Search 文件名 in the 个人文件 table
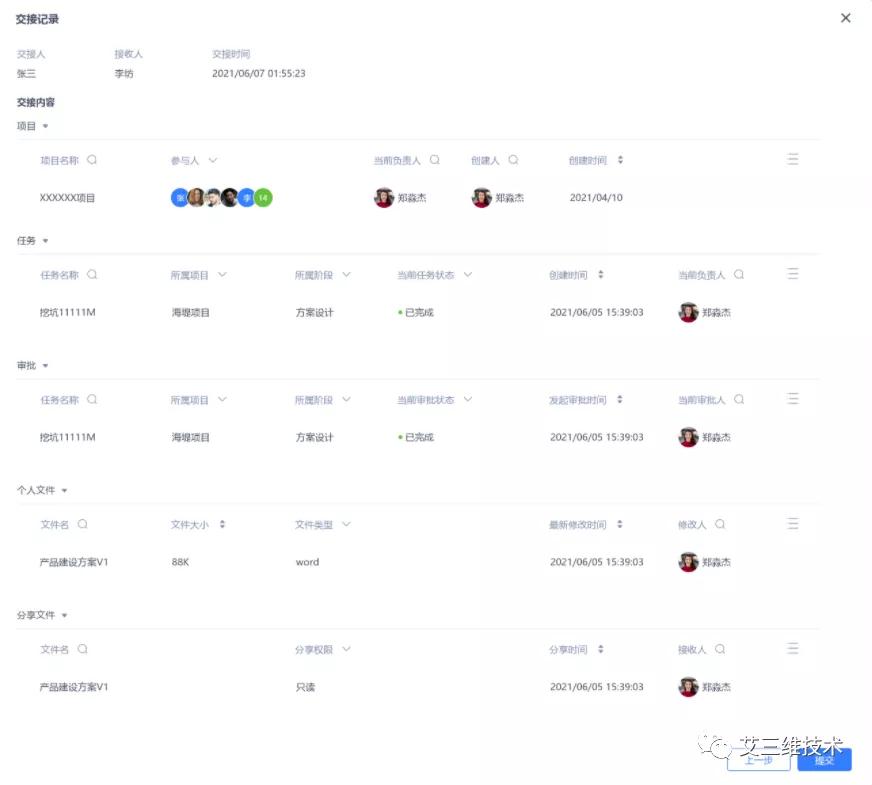Viewport: 872px width, 785px height. (84, 524)
